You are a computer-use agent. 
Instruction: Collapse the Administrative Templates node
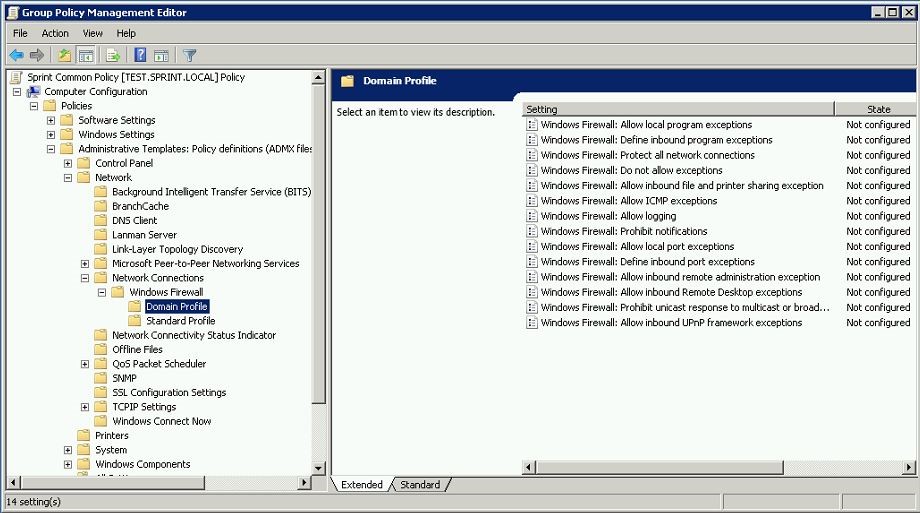[x=51, y=149]
